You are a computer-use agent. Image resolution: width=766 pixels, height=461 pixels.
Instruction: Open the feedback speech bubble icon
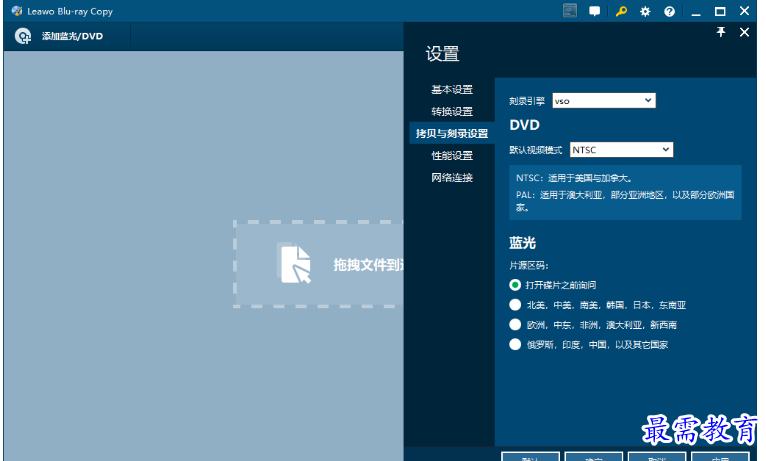pos(595,11)
